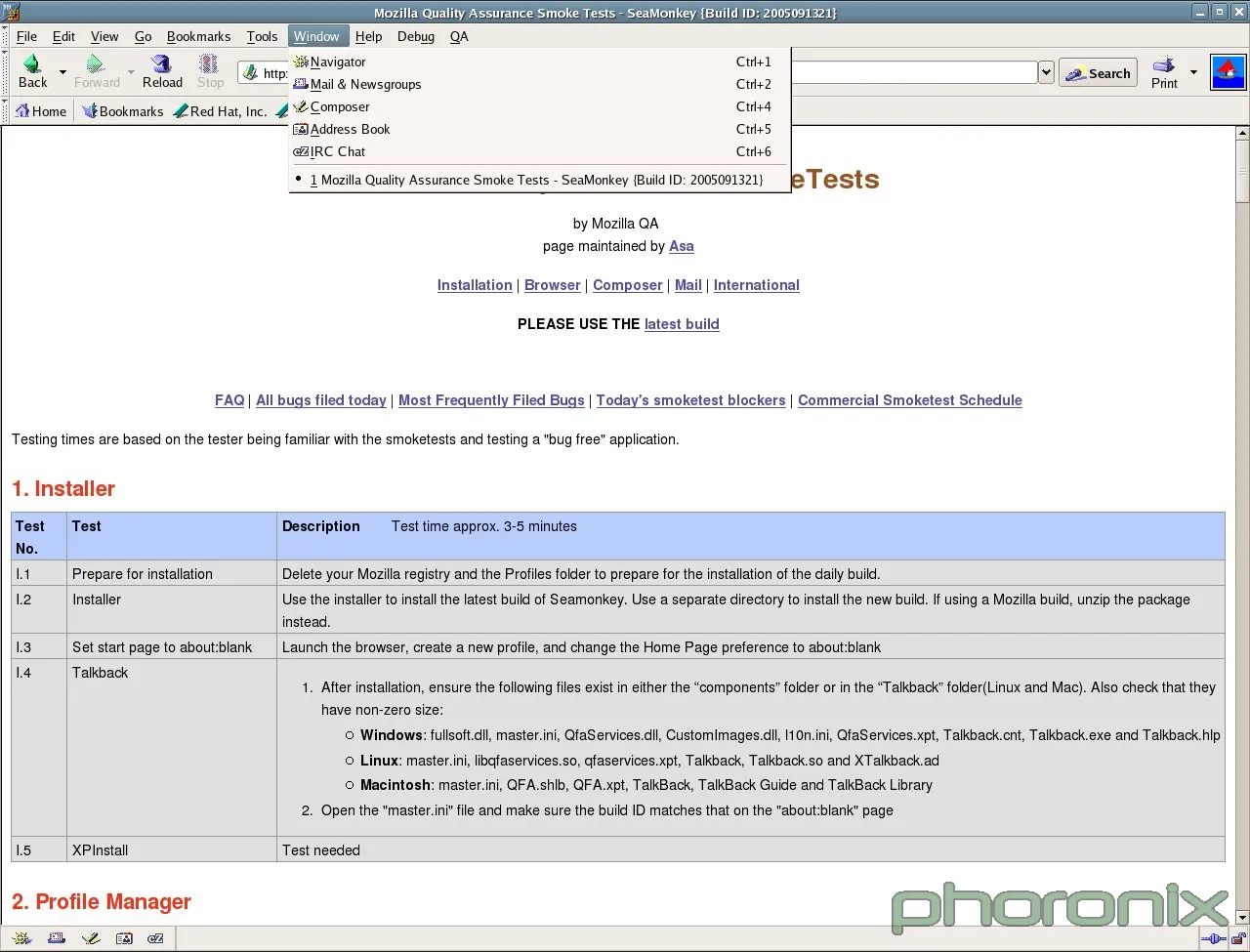
Task: Open the File menu
Action: point(27,36)
